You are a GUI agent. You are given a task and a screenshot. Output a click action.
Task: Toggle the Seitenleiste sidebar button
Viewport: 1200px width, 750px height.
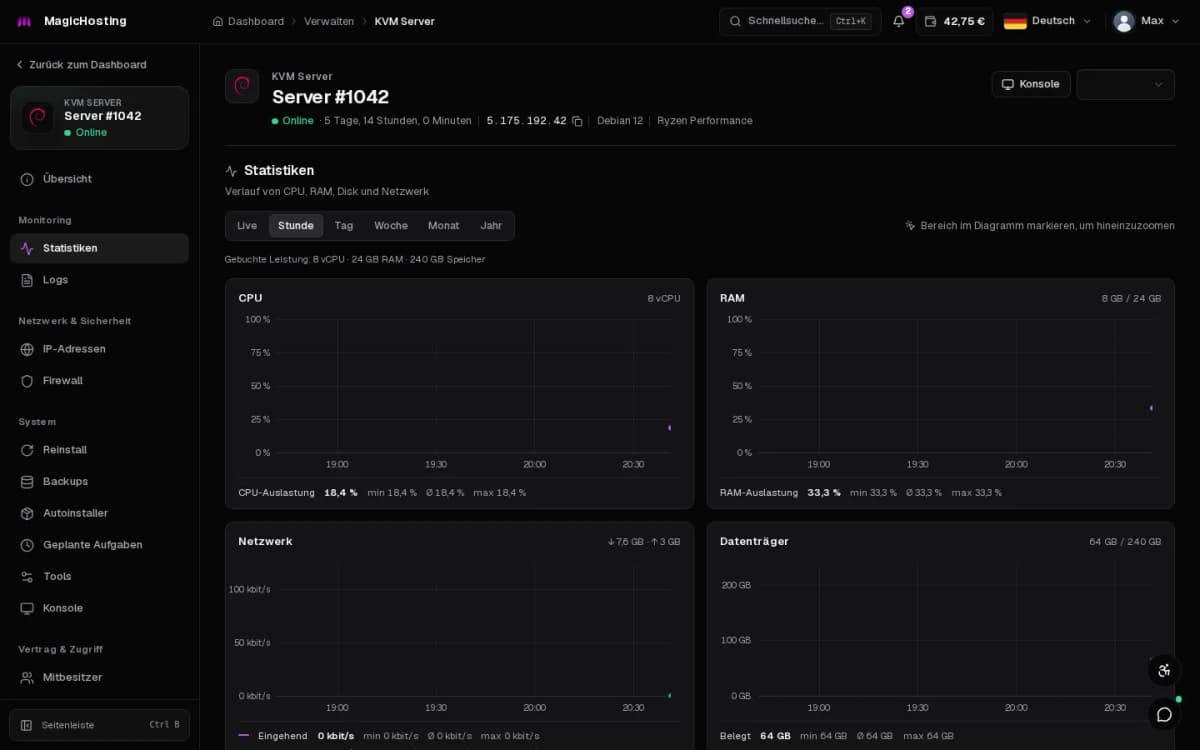(99, 725)
